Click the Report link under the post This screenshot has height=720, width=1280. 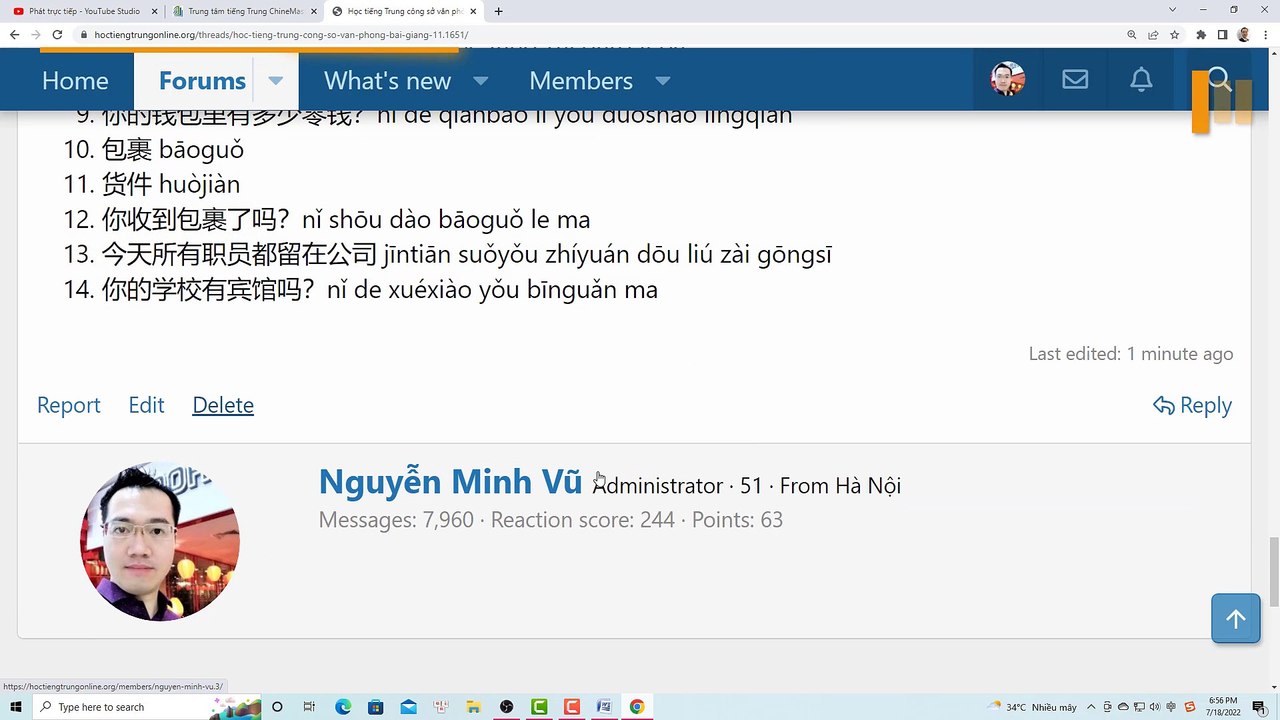tap(69, 405)
